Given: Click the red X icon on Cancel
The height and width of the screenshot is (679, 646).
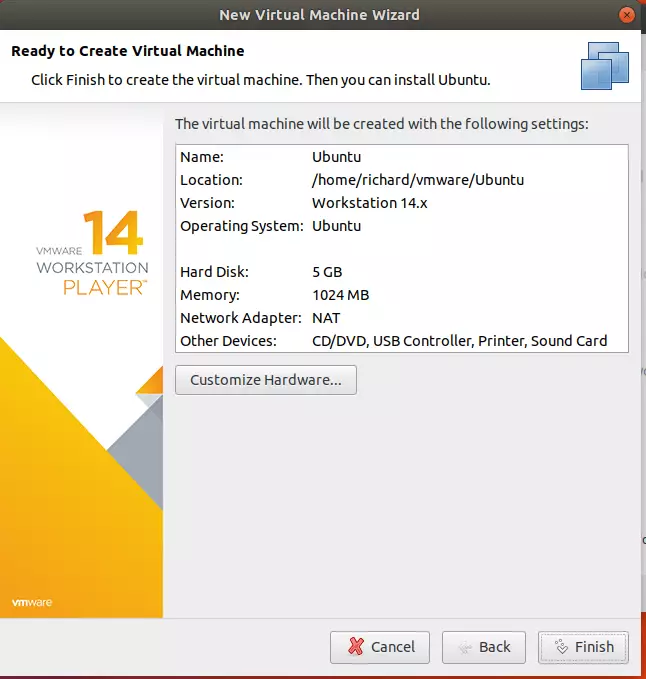Looking at the screenshot, I should [356, 647].
